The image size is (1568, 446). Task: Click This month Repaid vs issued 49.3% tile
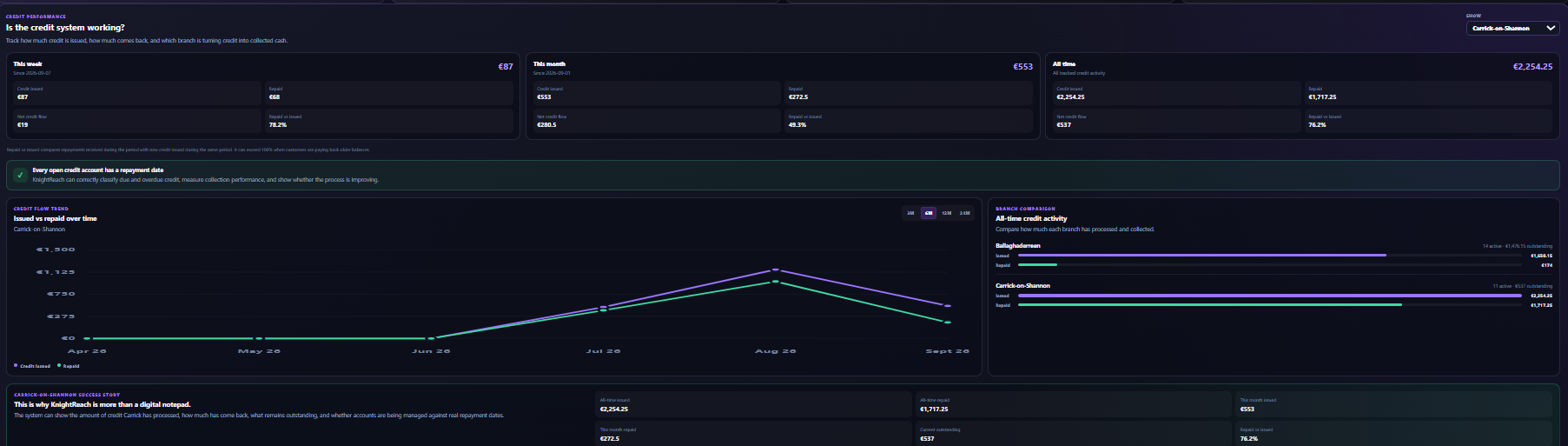click(909, 121)
